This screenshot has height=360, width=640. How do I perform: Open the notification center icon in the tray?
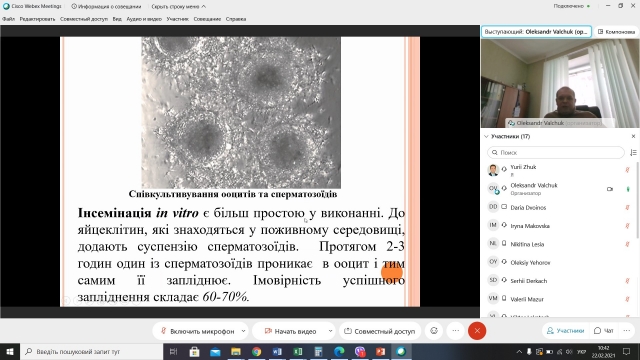627,351
